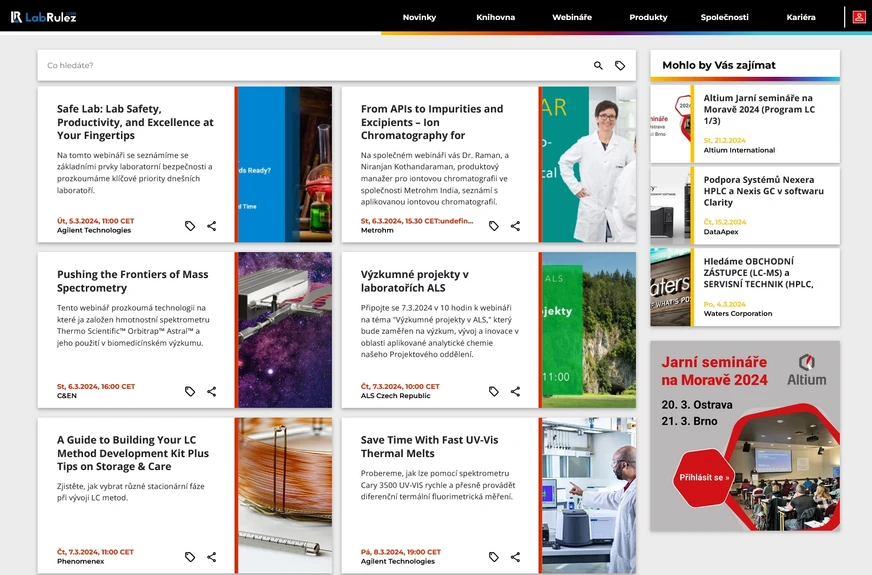The width and height of the screenshot is (872, 575).
Task: Click the Waters sidebar thumbnail
Action: pyautogui.click(x=670, y=287)
